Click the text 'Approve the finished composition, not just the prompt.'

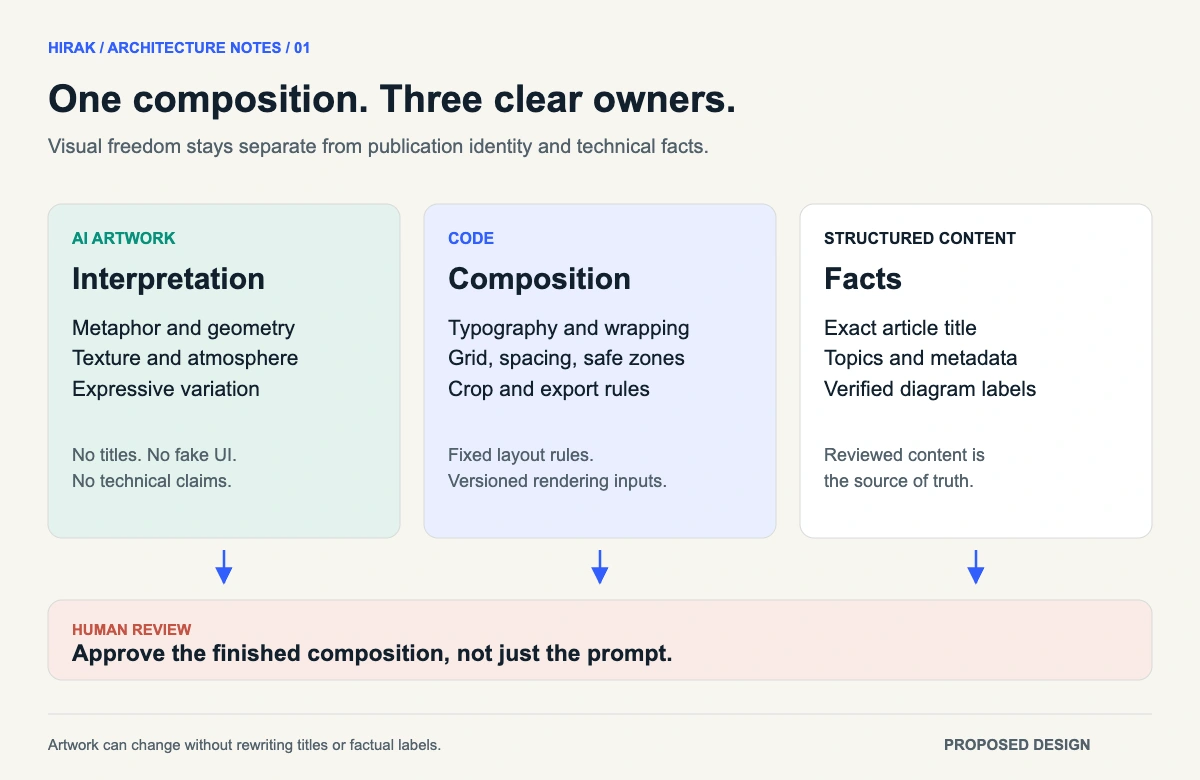tap(372, 654)
